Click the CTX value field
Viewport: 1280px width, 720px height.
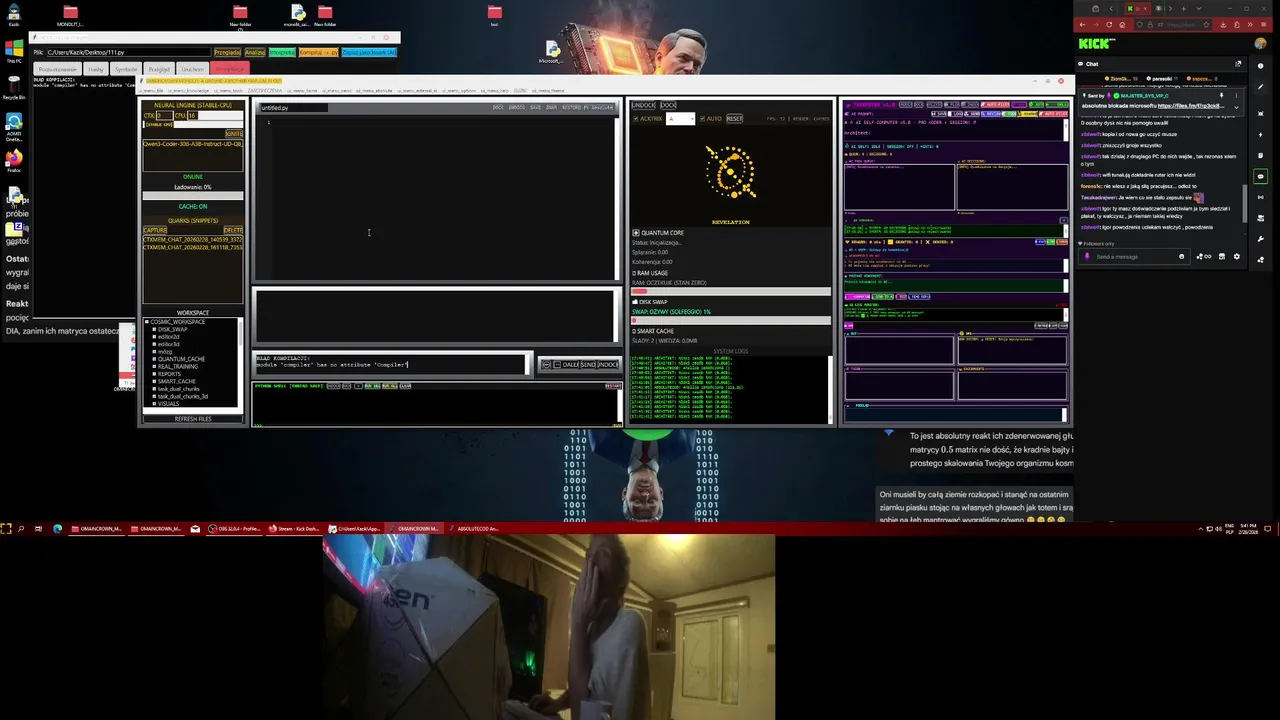tap(164, 115)
